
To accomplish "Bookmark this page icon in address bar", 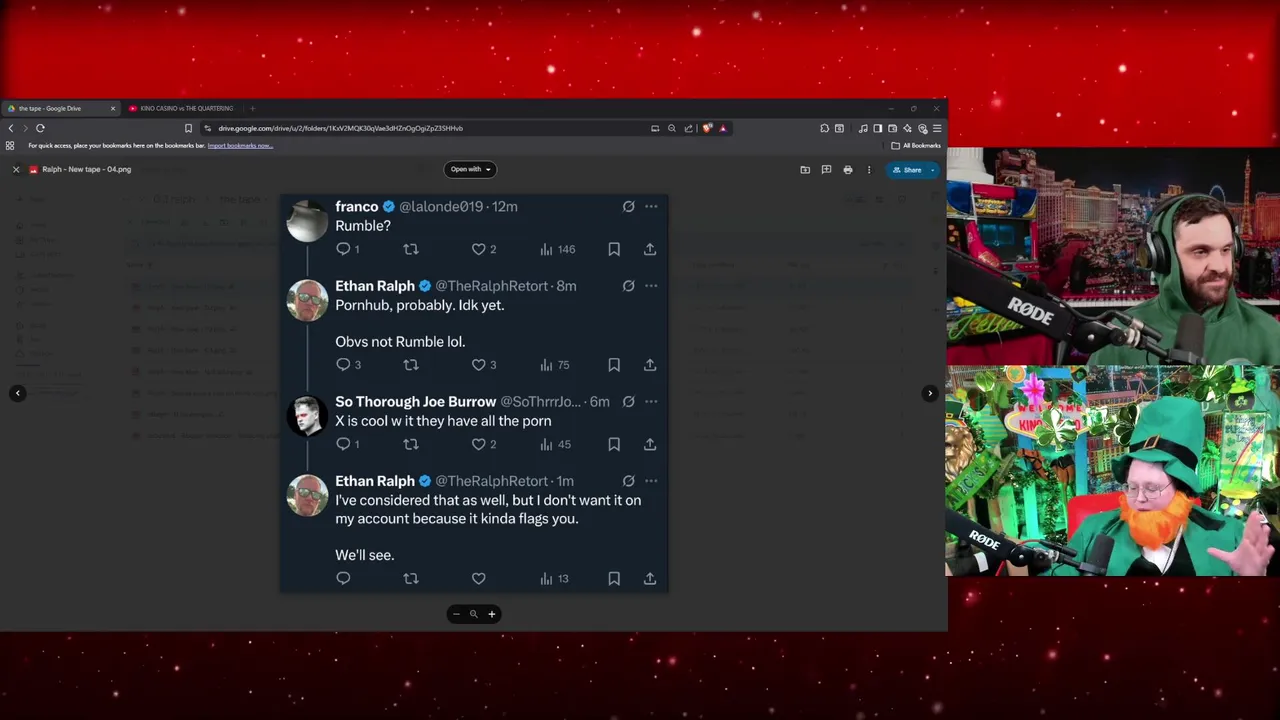I will 188,128.
